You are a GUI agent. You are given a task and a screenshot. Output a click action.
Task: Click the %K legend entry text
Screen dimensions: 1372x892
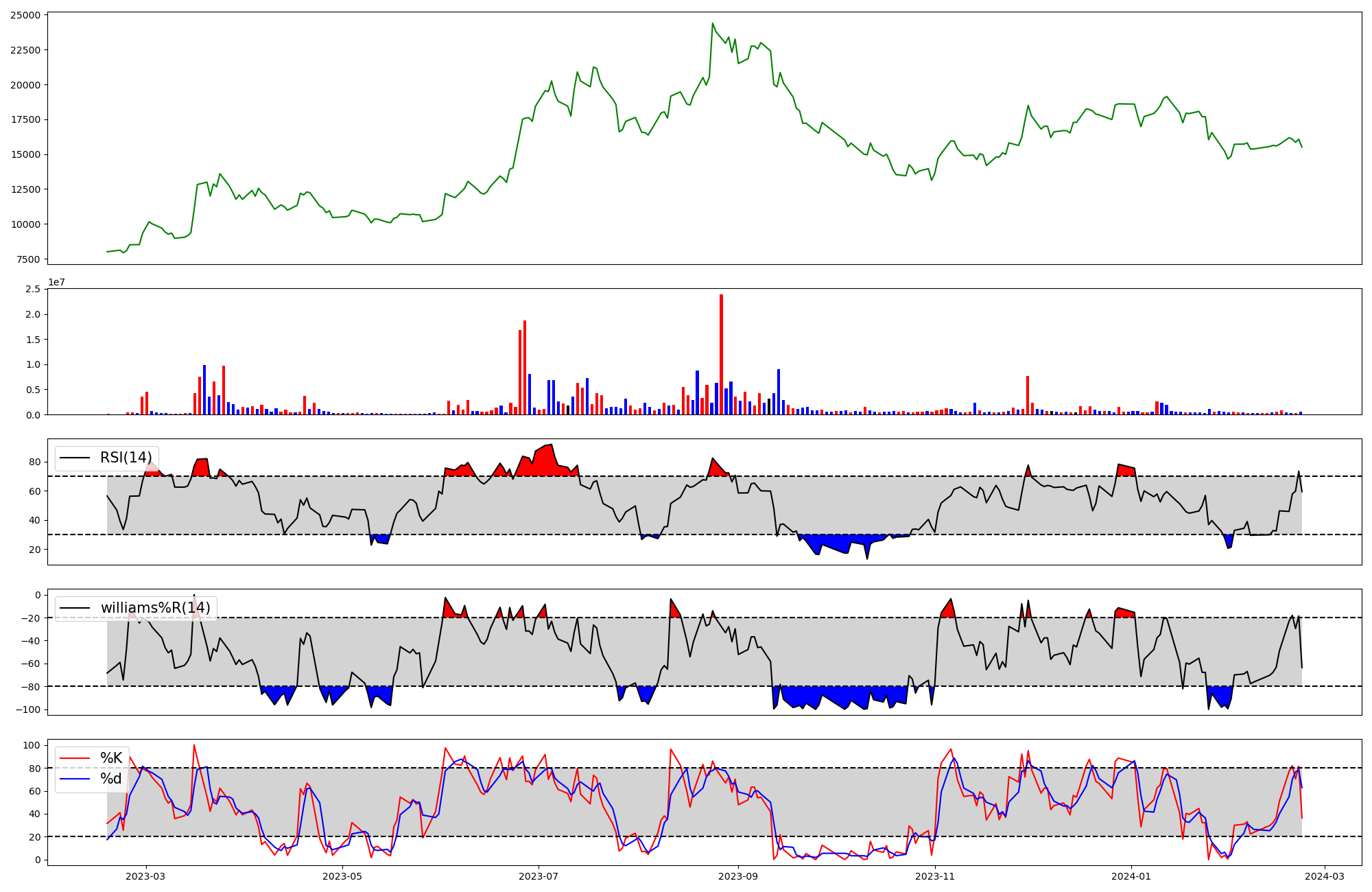[x=111, y=758]
